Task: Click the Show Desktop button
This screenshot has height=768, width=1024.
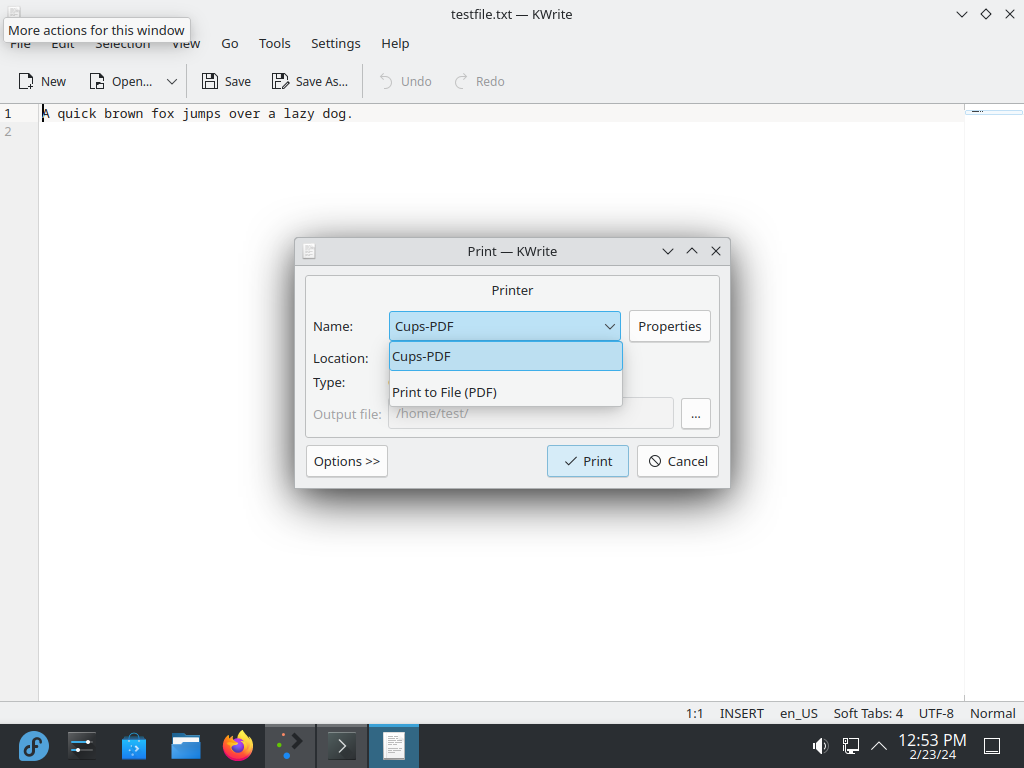Action: (x=992, y=746)
